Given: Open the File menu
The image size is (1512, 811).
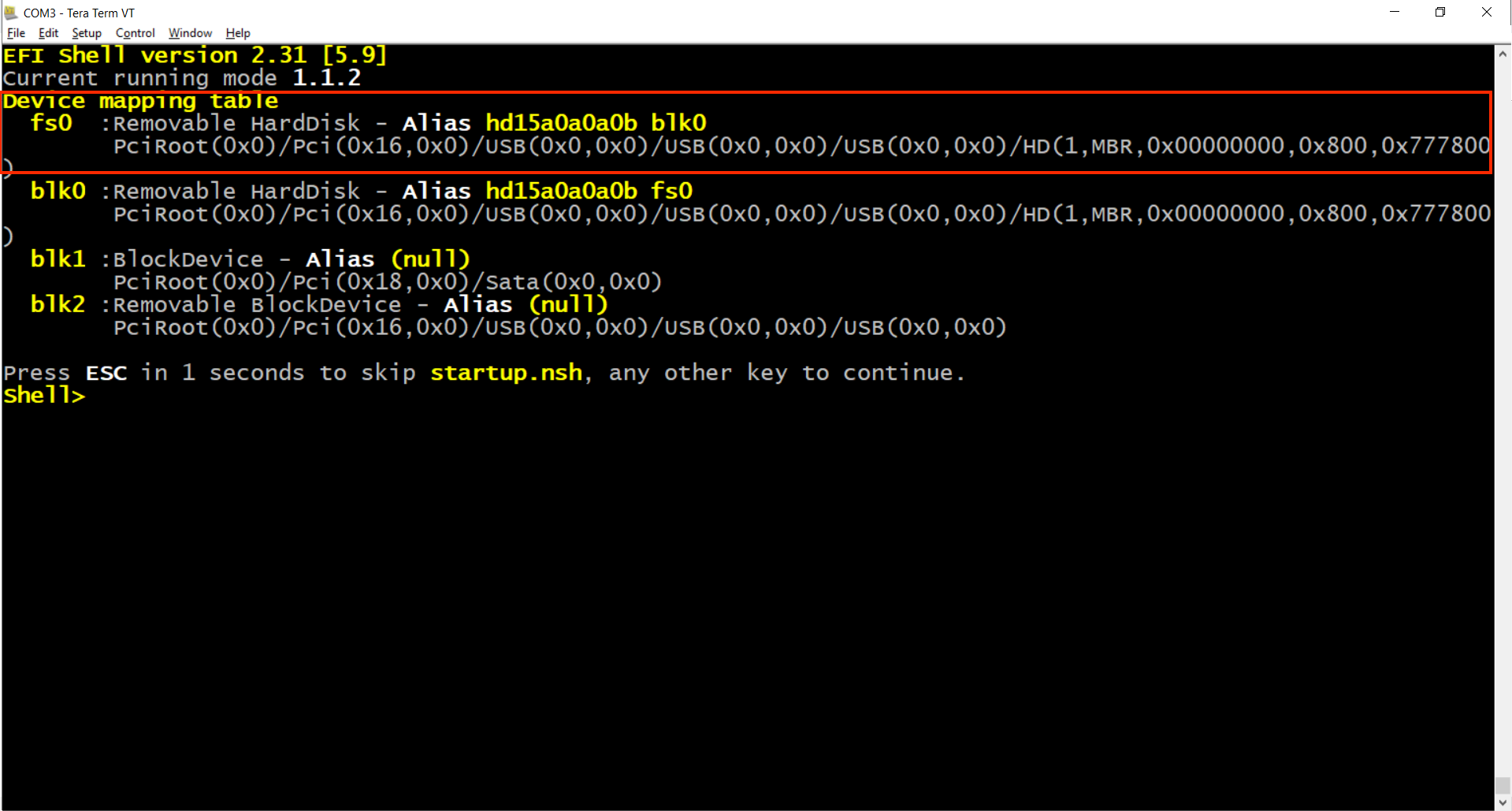Looking at the screenshot, I should pyautogui.click(x=16, y=33).
